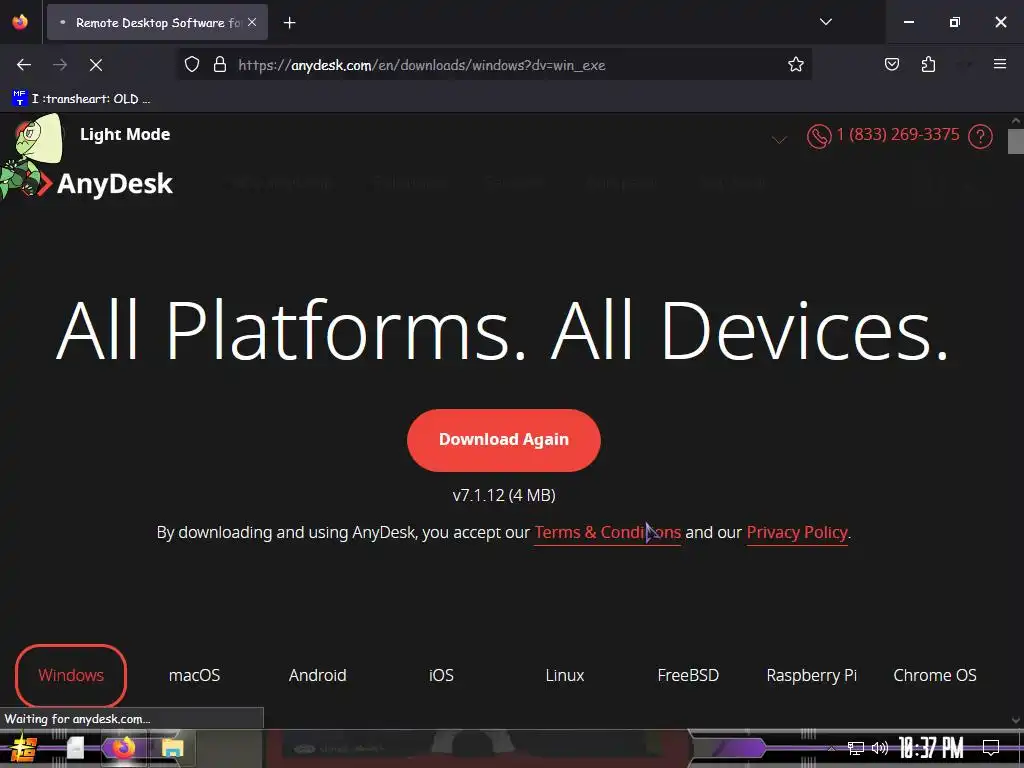Image resolution: width=1024 pixels, height=768 pixels.
Task: Click the v7.1.12 (4 MB) text
Action: click(504, 495)
